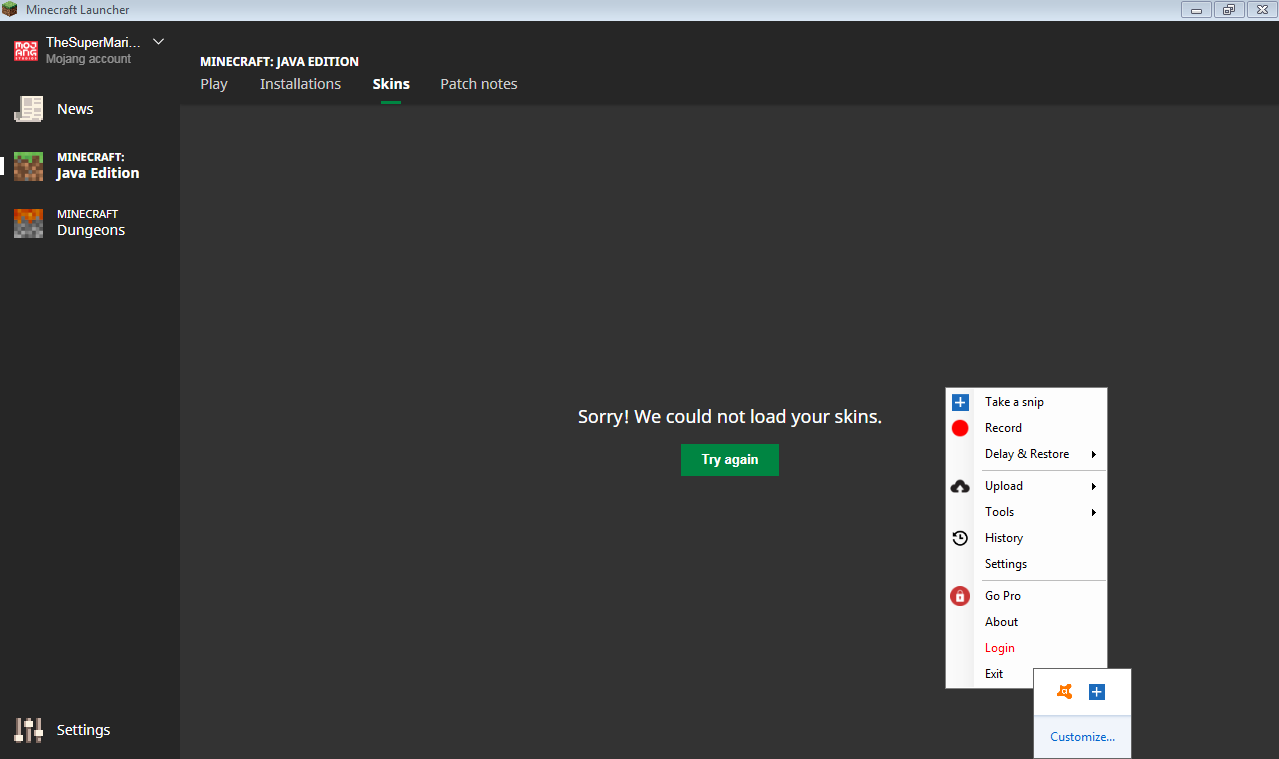This screenshot has width=1279, height=759.
Task: Click the Upload cloud icon
Action: coord(960,486)
